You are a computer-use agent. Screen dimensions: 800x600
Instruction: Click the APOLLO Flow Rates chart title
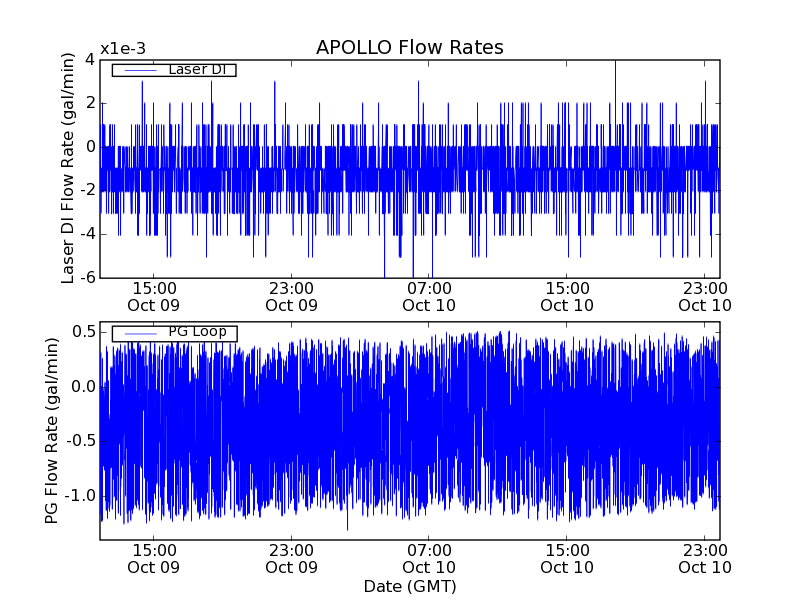[x=409, y=48]
